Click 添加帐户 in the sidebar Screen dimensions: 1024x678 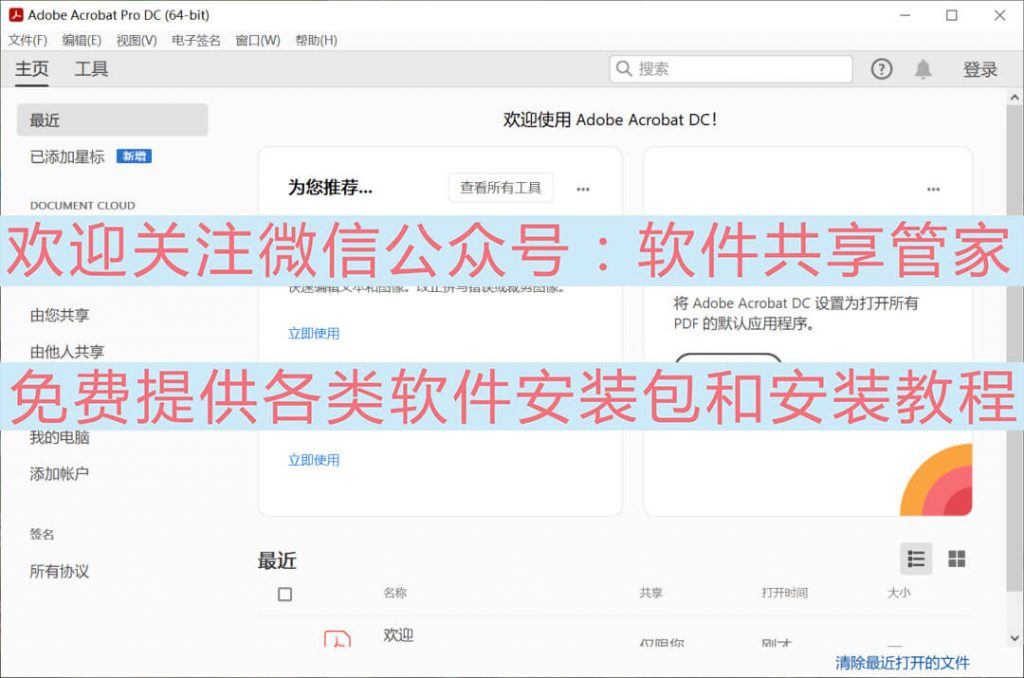pyautogui.click(x=59, y=474)
